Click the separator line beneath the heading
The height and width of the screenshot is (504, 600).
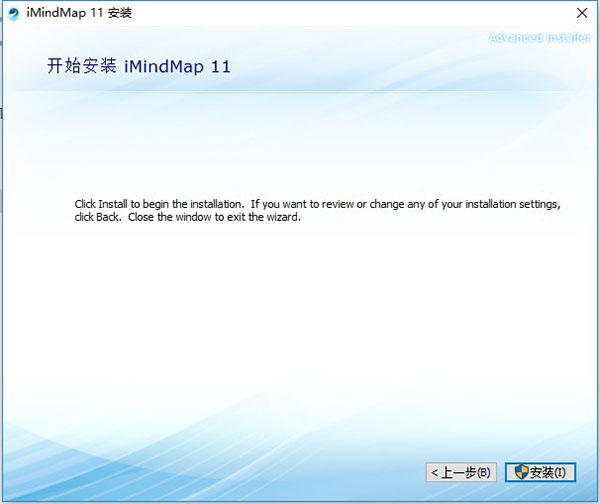point(291,91)
